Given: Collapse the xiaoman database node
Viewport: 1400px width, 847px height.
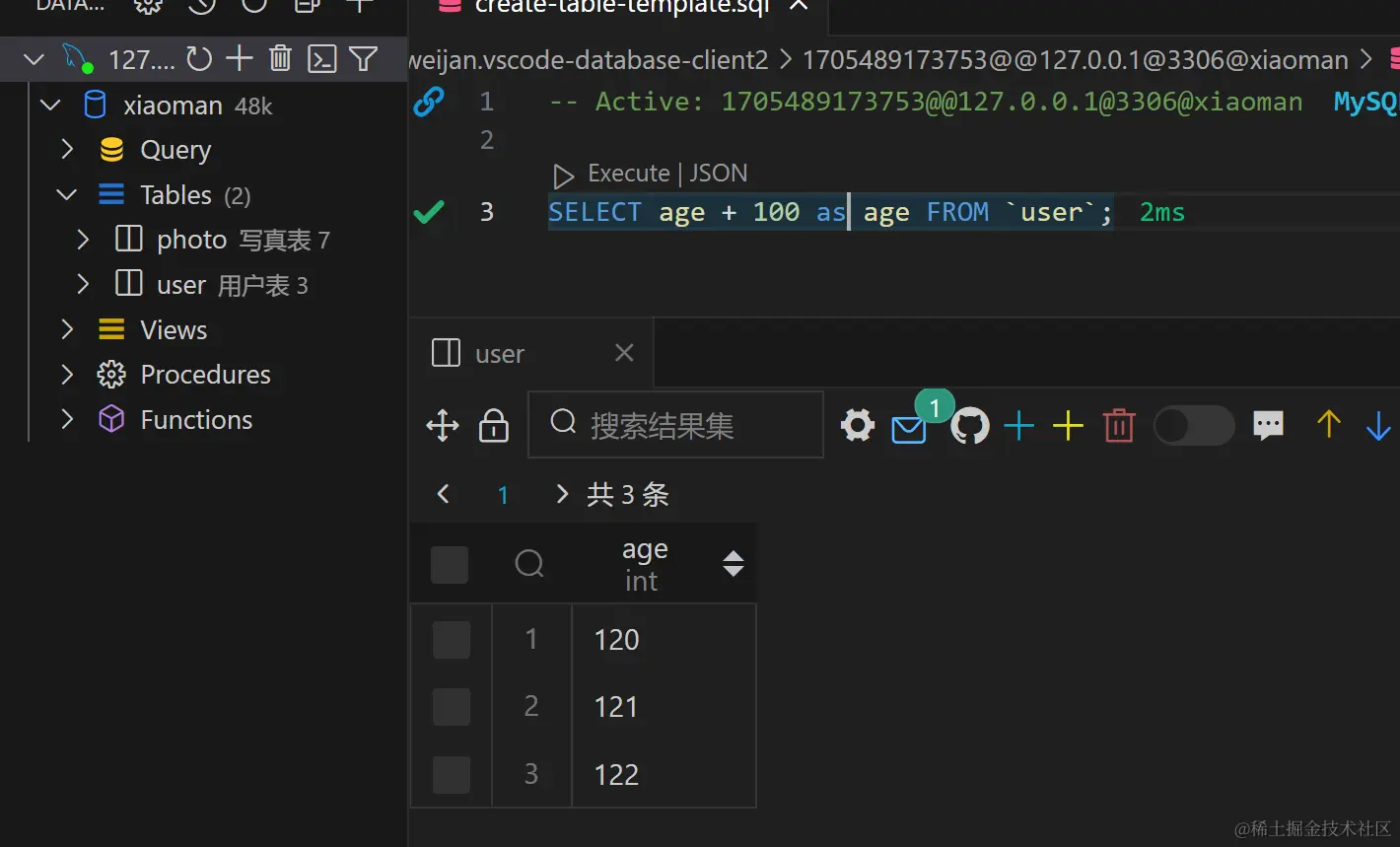Looking at the screenshot, I should point(50,105).
